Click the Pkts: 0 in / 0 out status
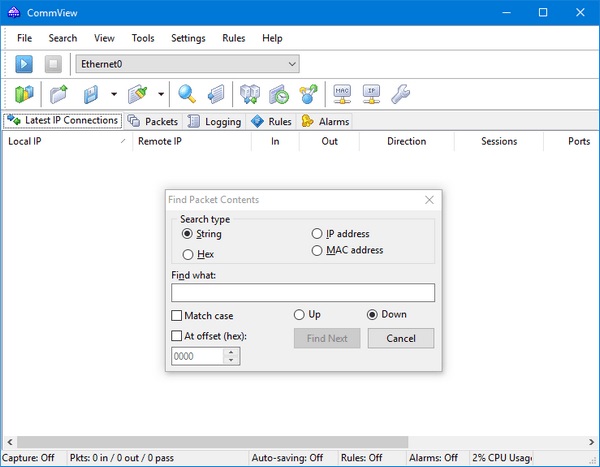 [x=122, y=458]
